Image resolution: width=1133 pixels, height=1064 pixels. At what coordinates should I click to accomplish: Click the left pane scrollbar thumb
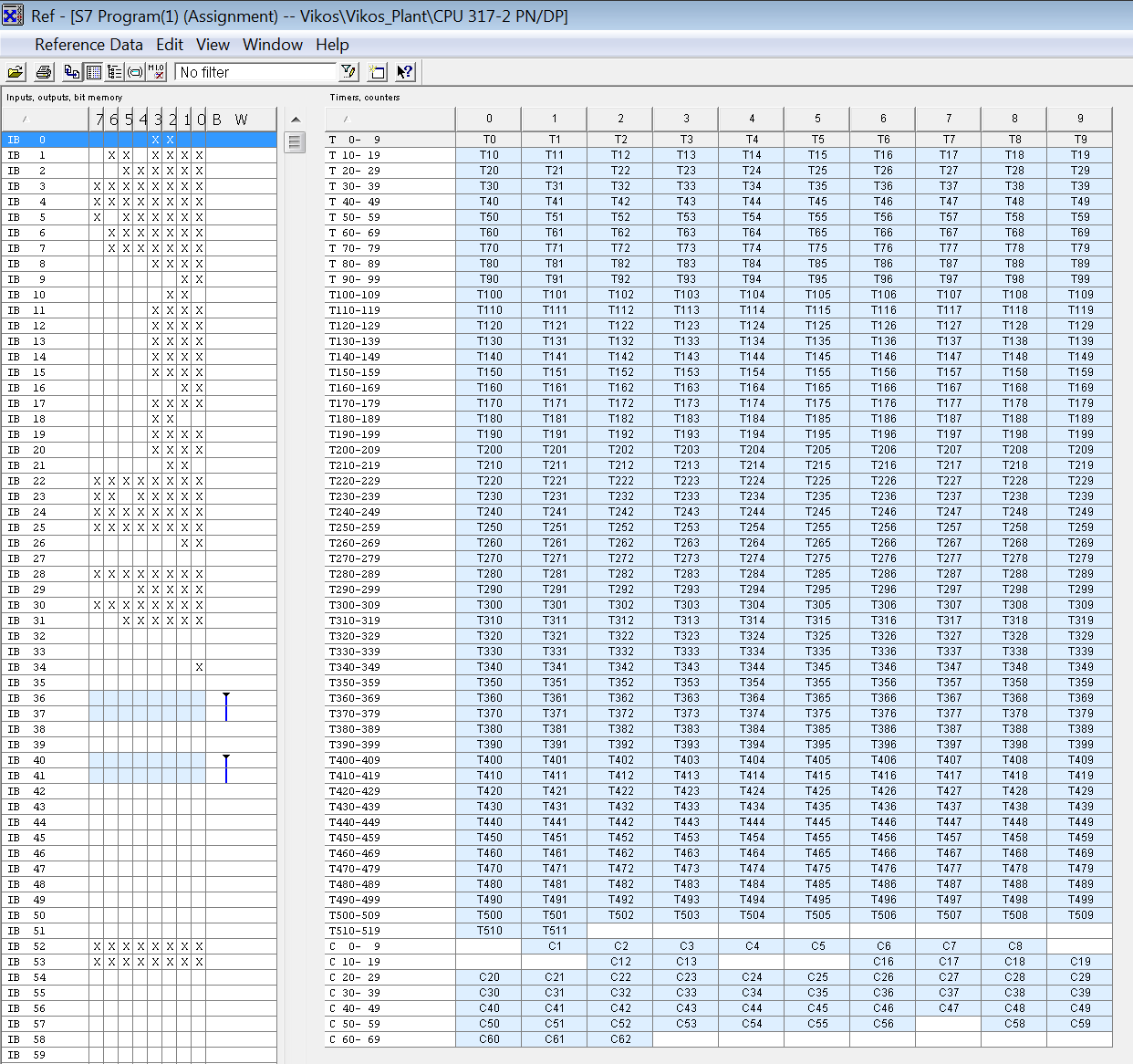coord(295,142)
